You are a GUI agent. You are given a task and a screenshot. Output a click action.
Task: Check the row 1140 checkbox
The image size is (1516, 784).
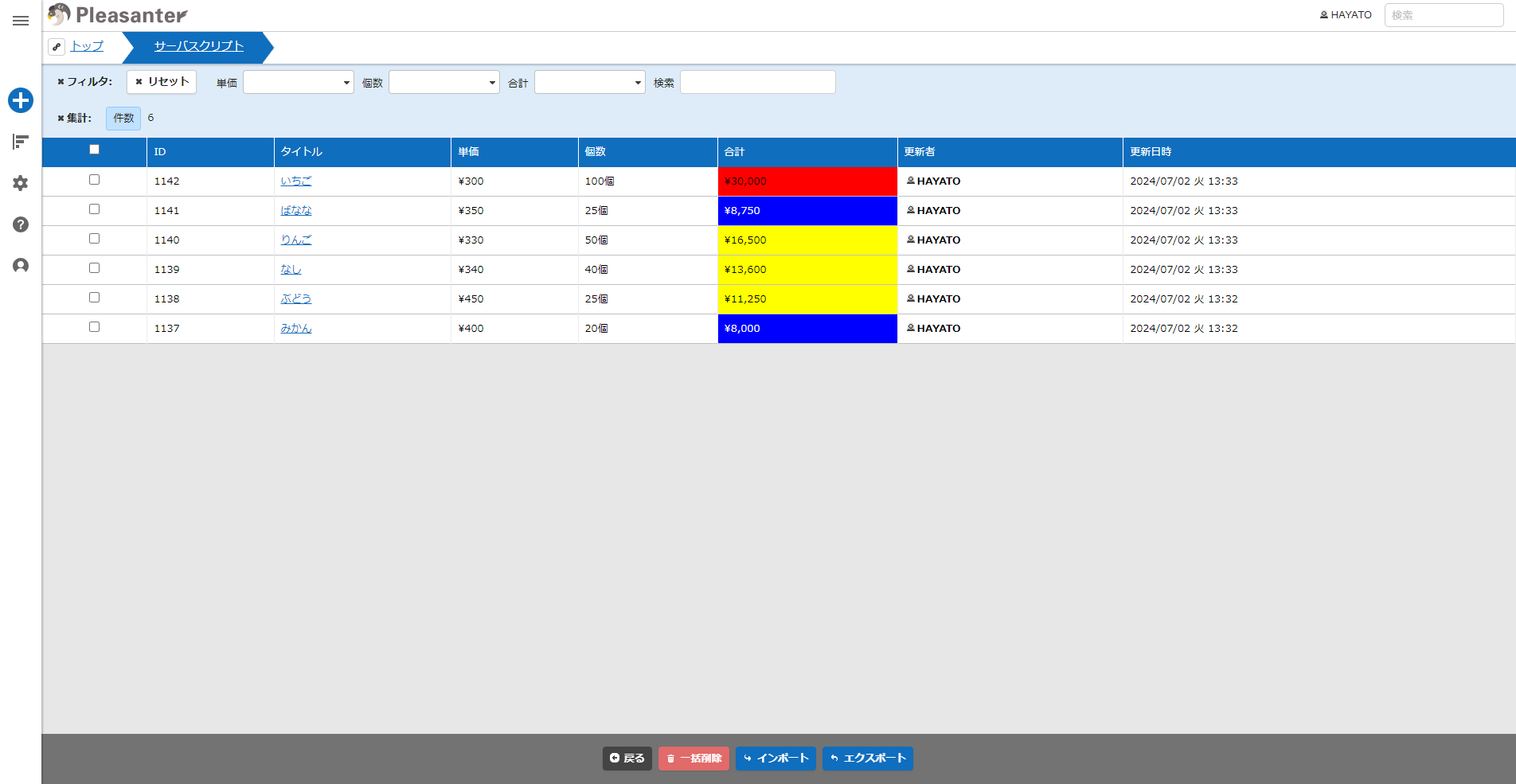[x=94, y=239]
